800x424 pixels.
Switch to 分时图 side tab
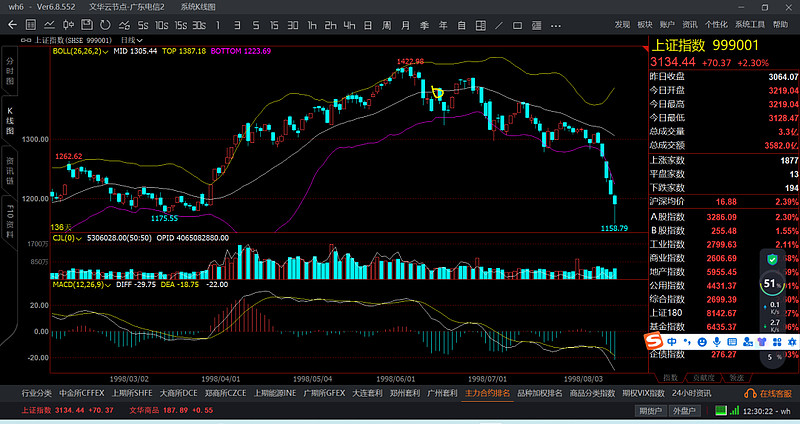(x=10, y=71)
